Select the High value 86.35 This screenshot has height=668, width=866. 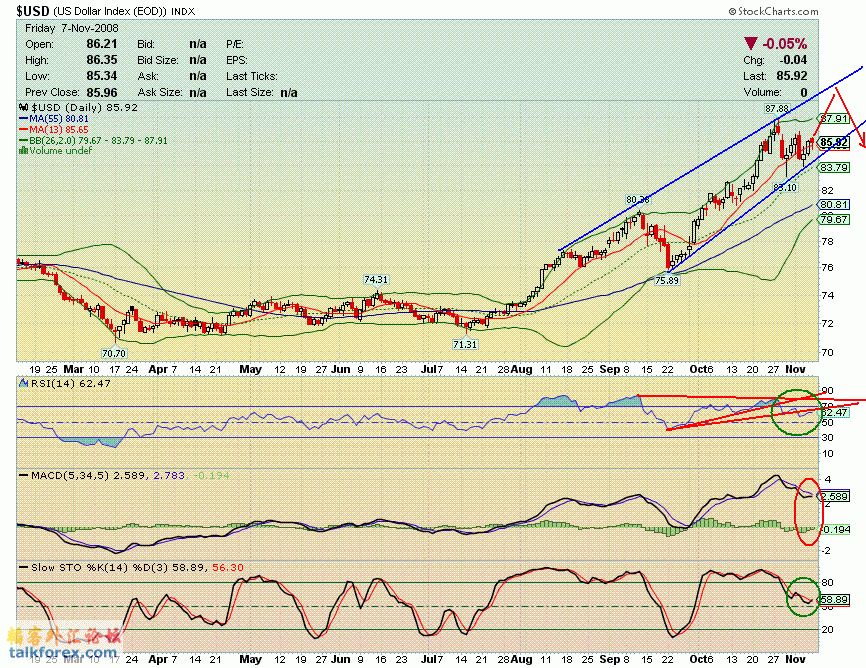tap(102, 60)
